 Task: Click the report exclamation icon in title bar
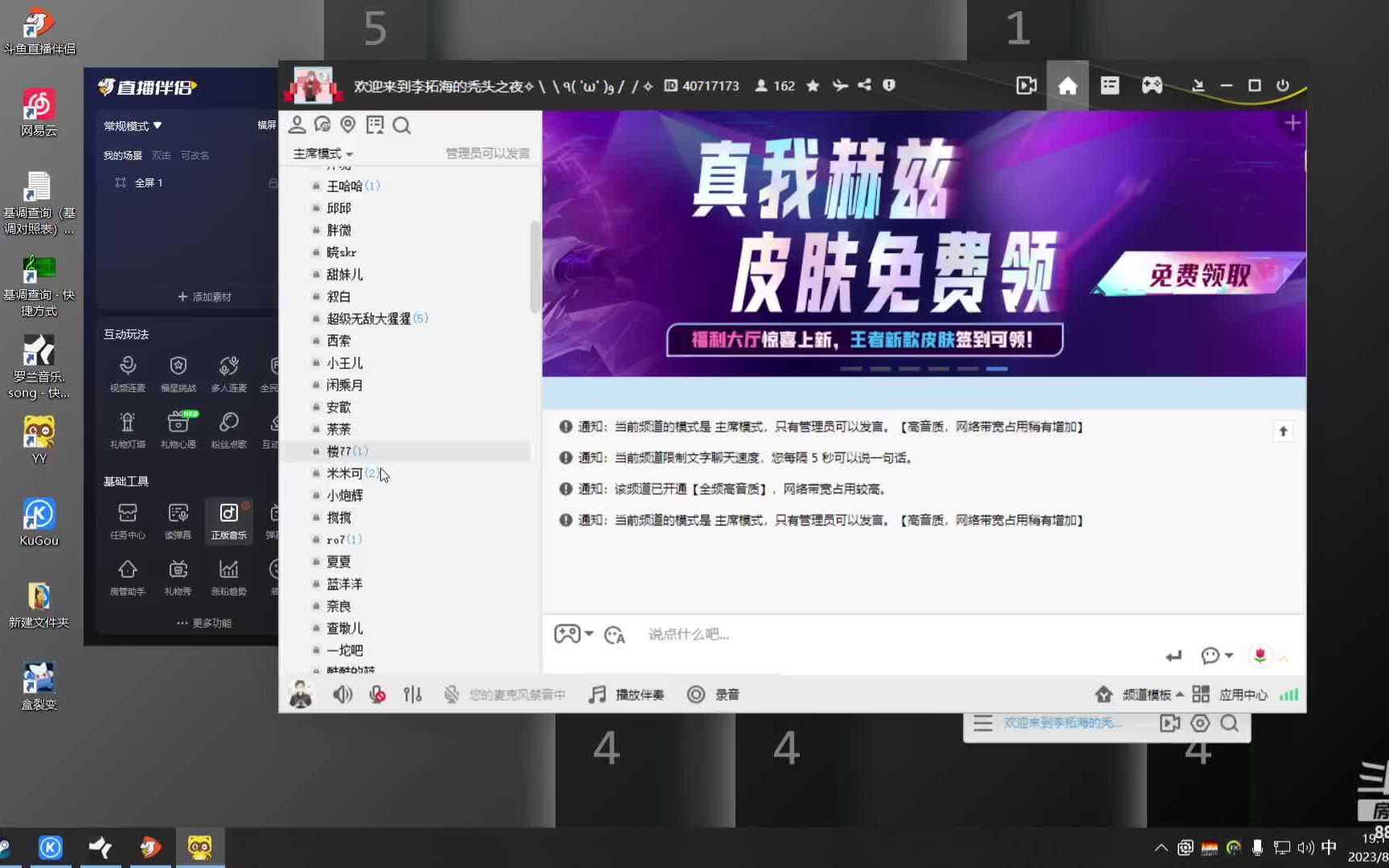tap(889, 85)
